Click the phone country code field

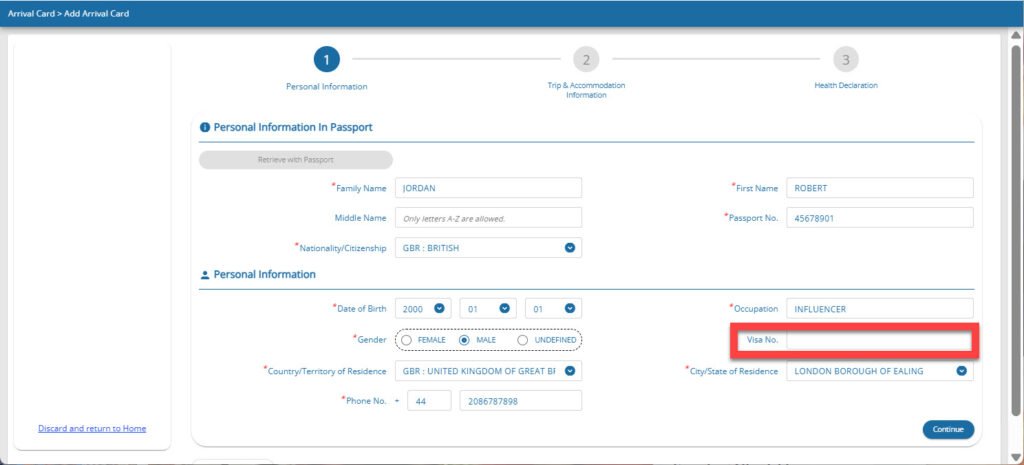[x=429, y=401]
